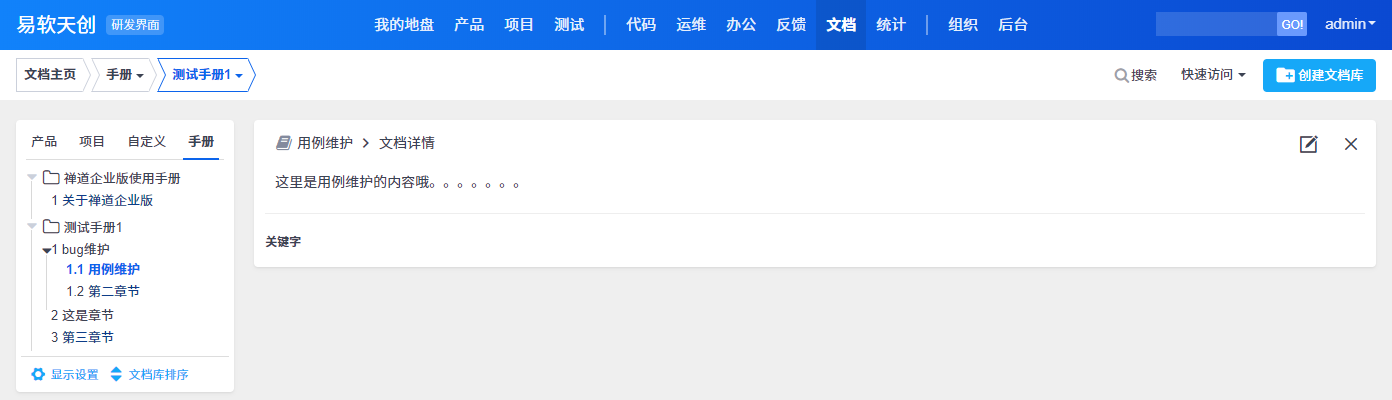Click the search magnifier icon
This screenshot has height=400, width=1392.
1121,75
